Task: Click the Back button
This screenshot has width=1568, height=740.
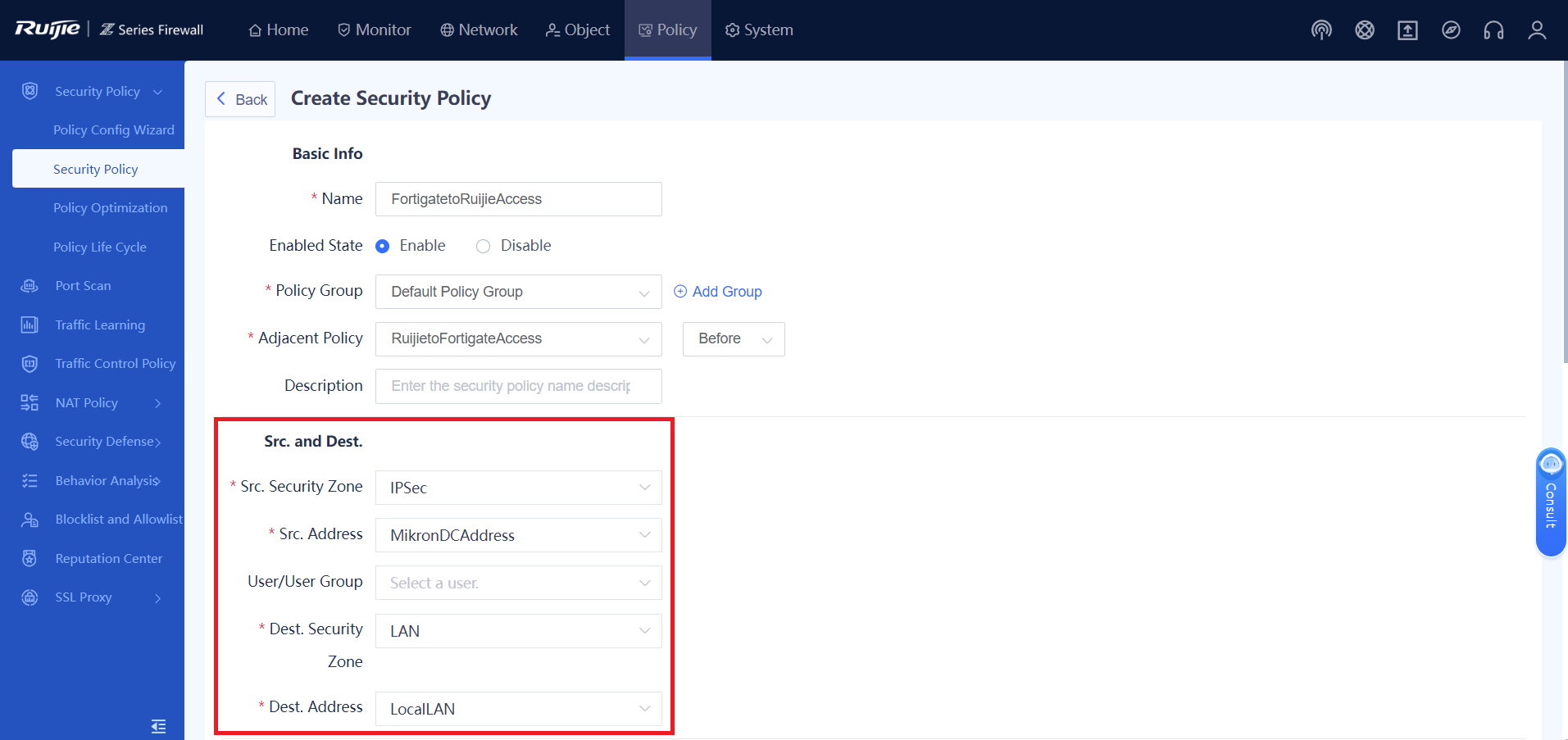Action: pyautogui.click(x=240, y=99)
